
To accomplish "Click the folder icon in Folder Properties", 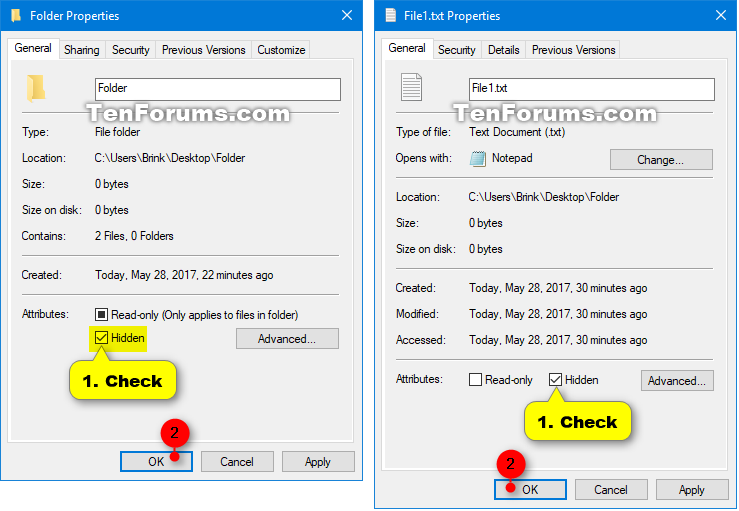I will click(x=36, y=88).
